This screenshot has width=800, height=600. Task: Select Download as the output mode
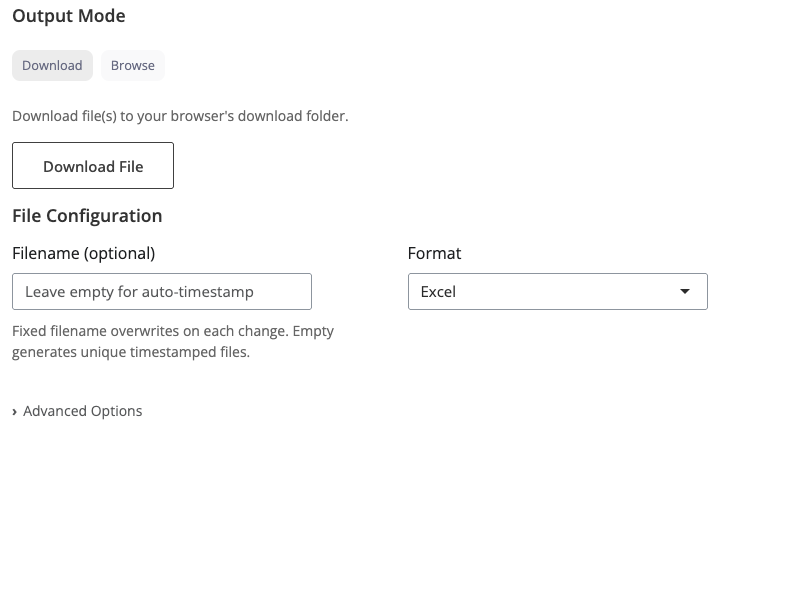coord(52,65)
